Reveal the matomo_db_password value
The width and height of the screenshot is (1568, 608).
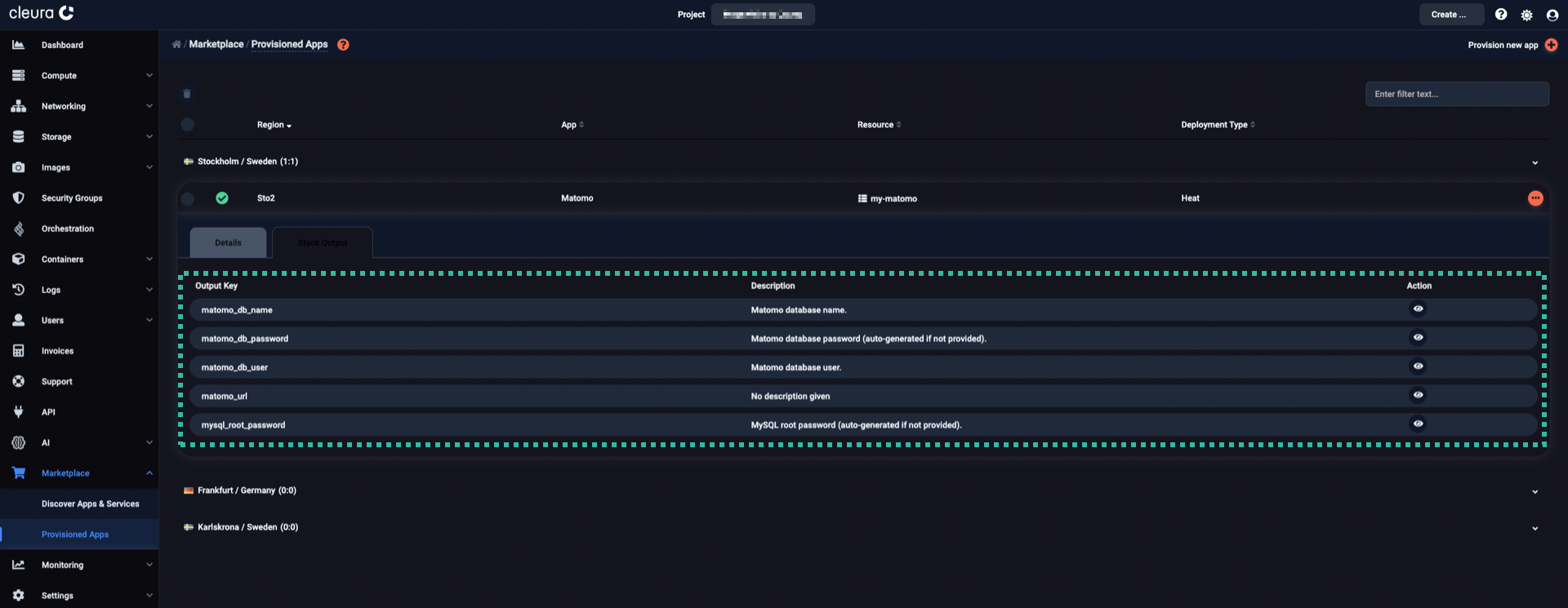(1418, 337)
